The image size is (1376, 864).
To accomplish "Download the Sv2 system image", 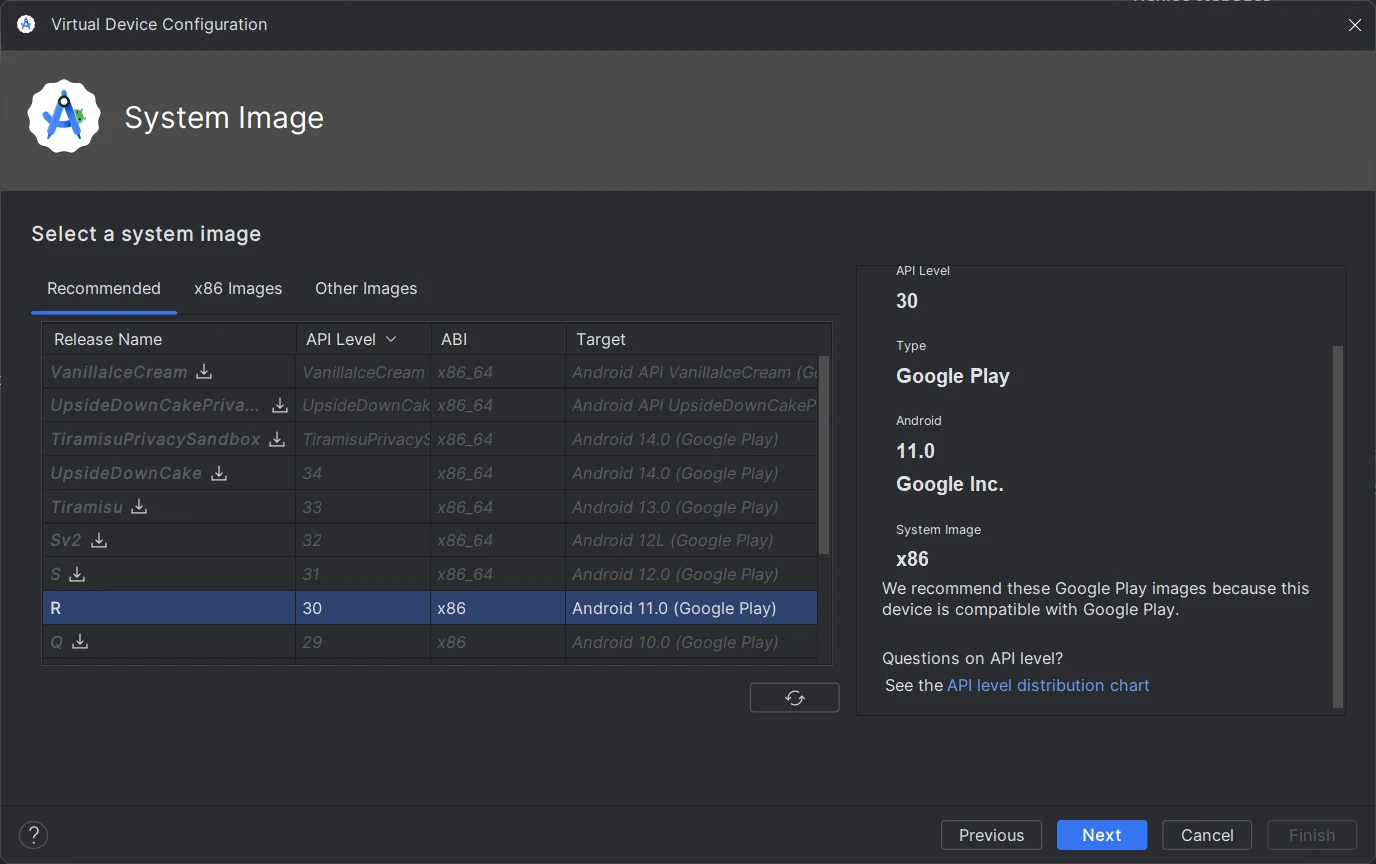I will (x=99, y=541).
